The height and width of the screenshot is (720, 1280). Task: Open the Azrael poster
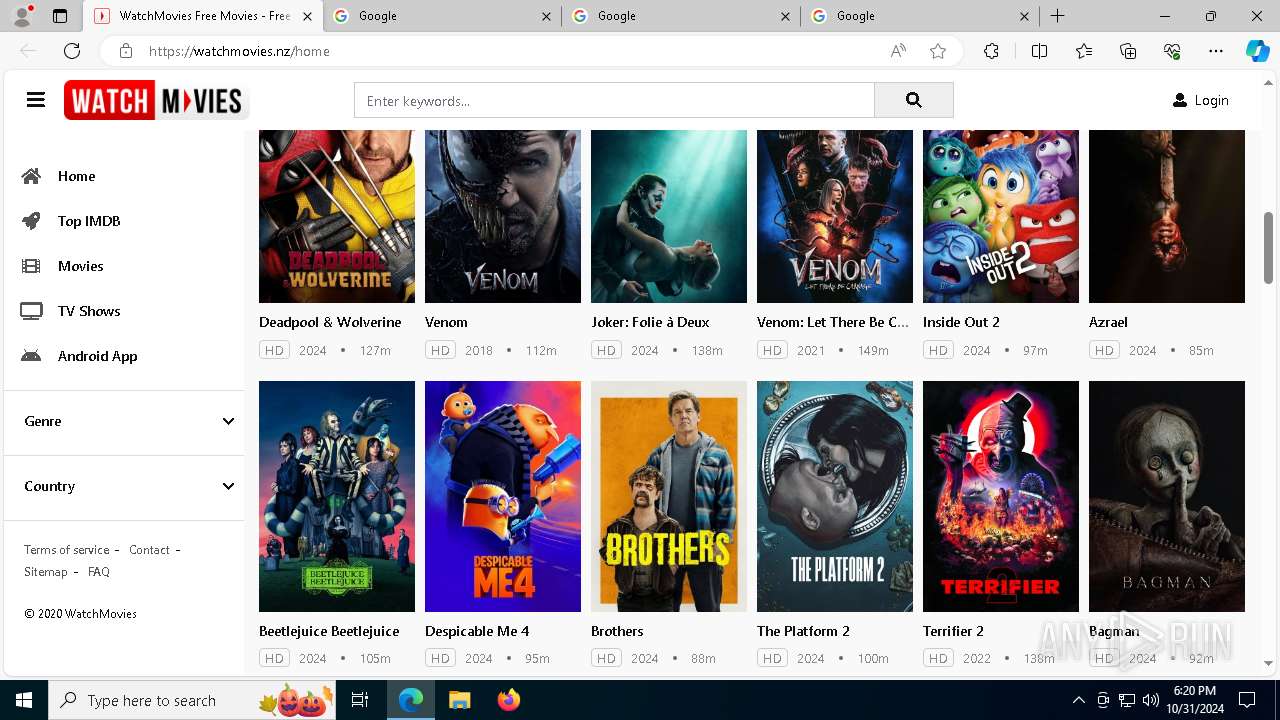(x=1167, y=216)
